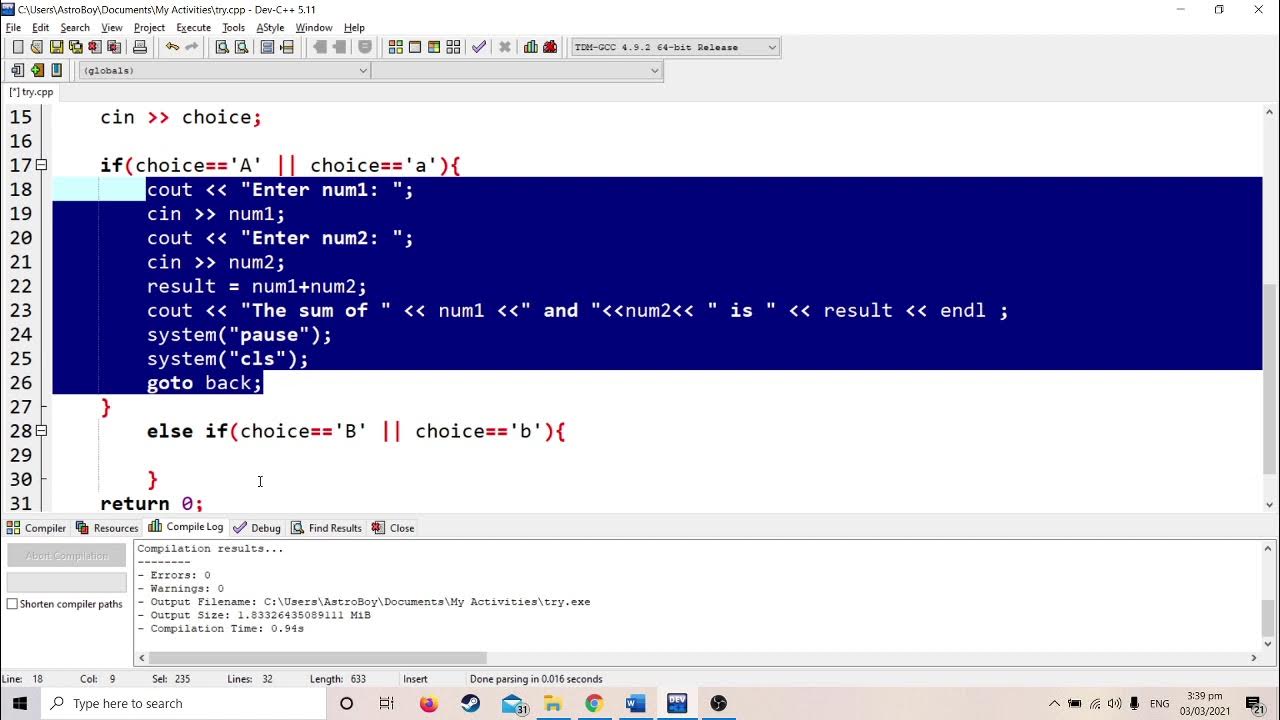Open Profile Analysis bar chart icon

531,47
